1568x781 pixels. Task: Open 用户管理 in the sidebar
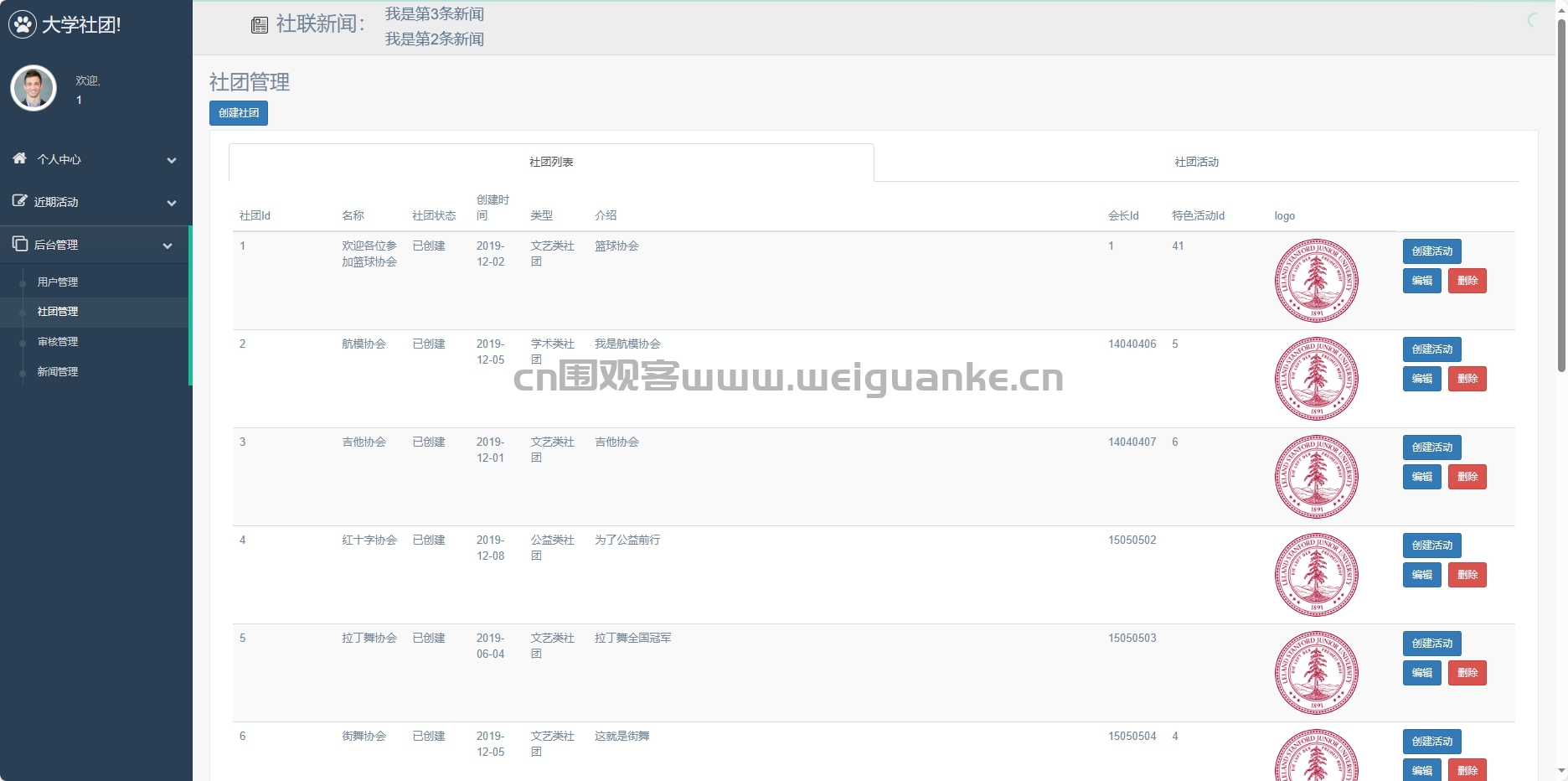pyautogui.click(x=58, y=282)
